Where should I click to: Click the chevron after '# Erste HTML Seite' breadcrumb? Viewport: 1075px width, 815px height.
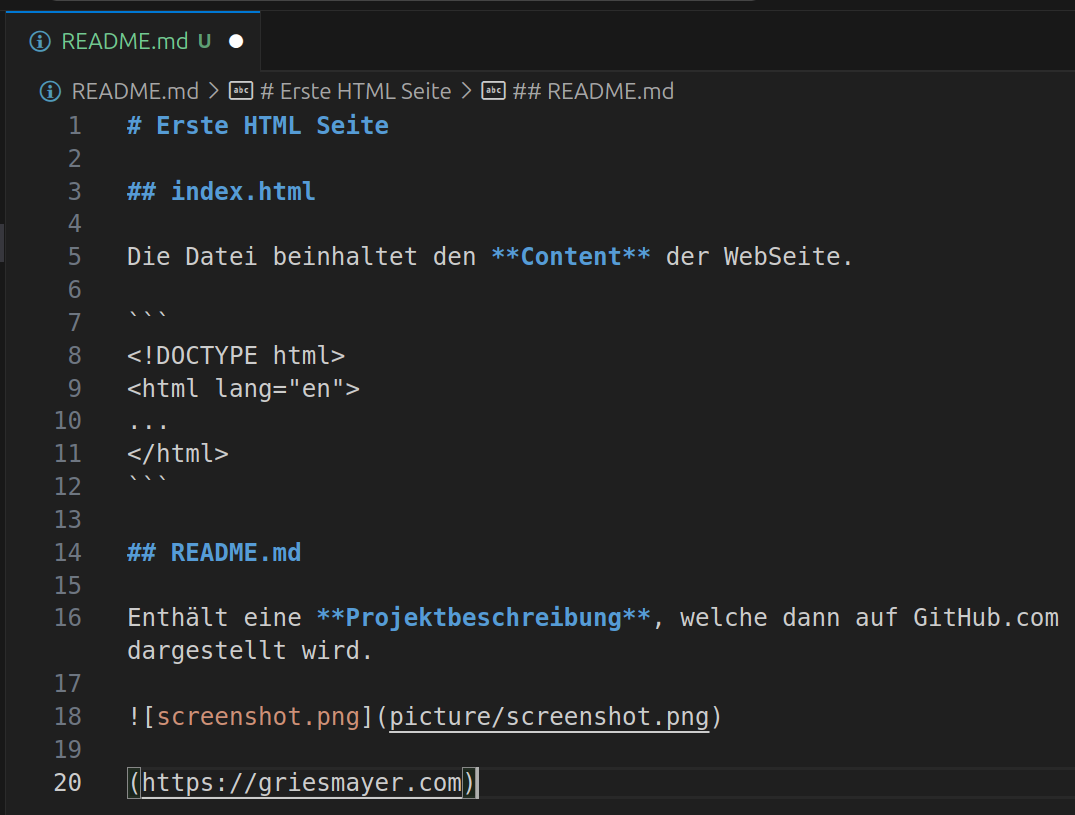466,91
